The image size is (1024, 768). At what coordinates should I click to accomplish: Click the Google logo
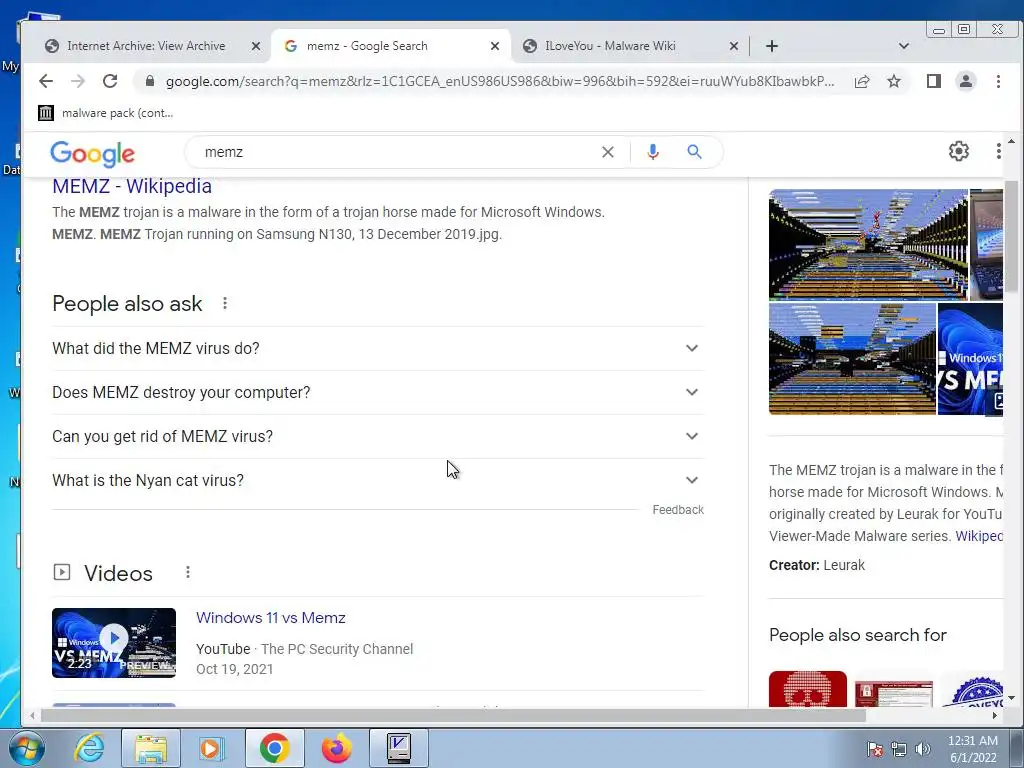click(92, 153)
